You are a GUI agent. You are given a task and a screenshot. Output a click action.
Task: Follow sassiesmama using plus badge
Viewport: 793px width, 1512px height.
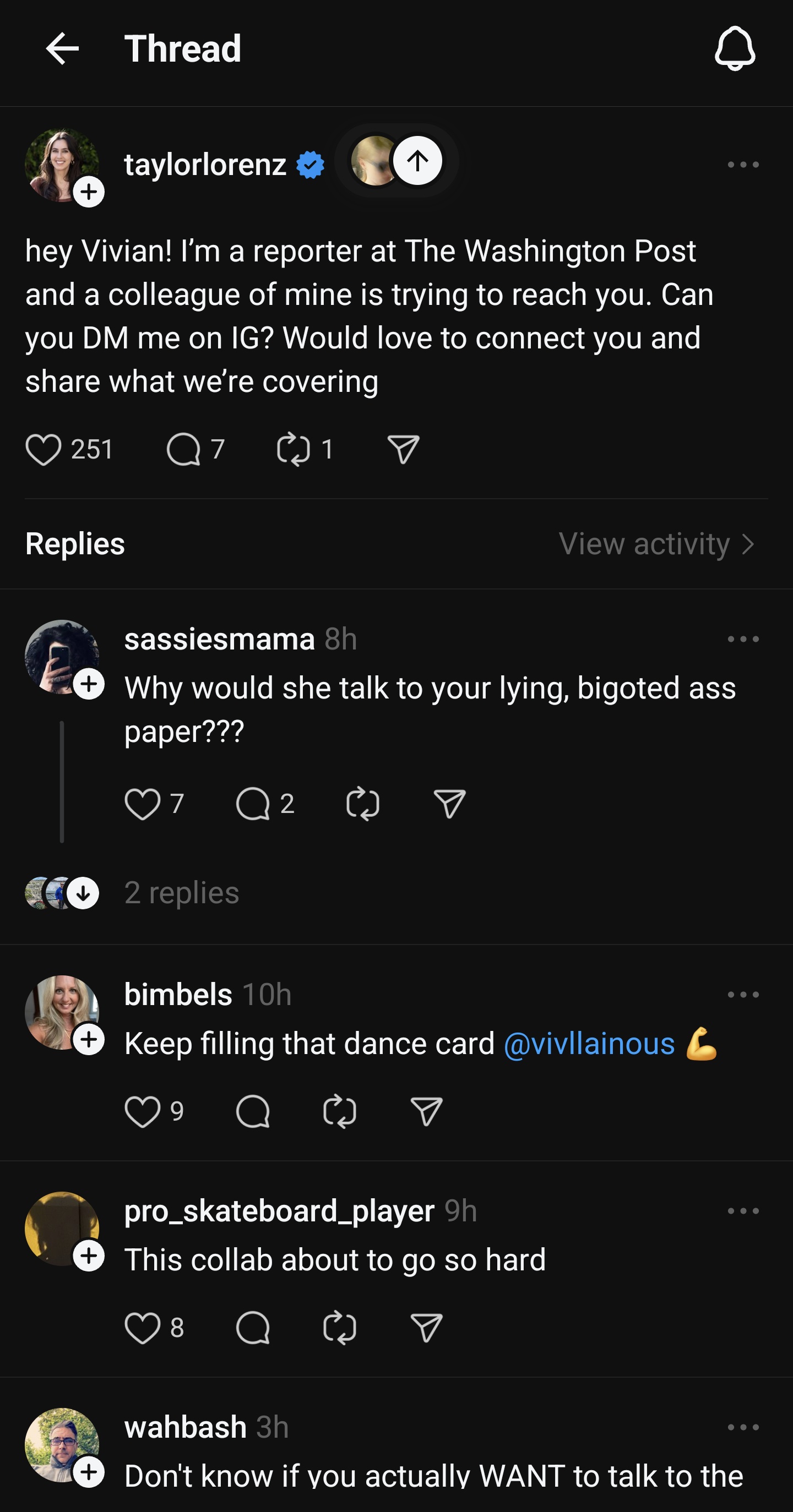click(89, 684)
